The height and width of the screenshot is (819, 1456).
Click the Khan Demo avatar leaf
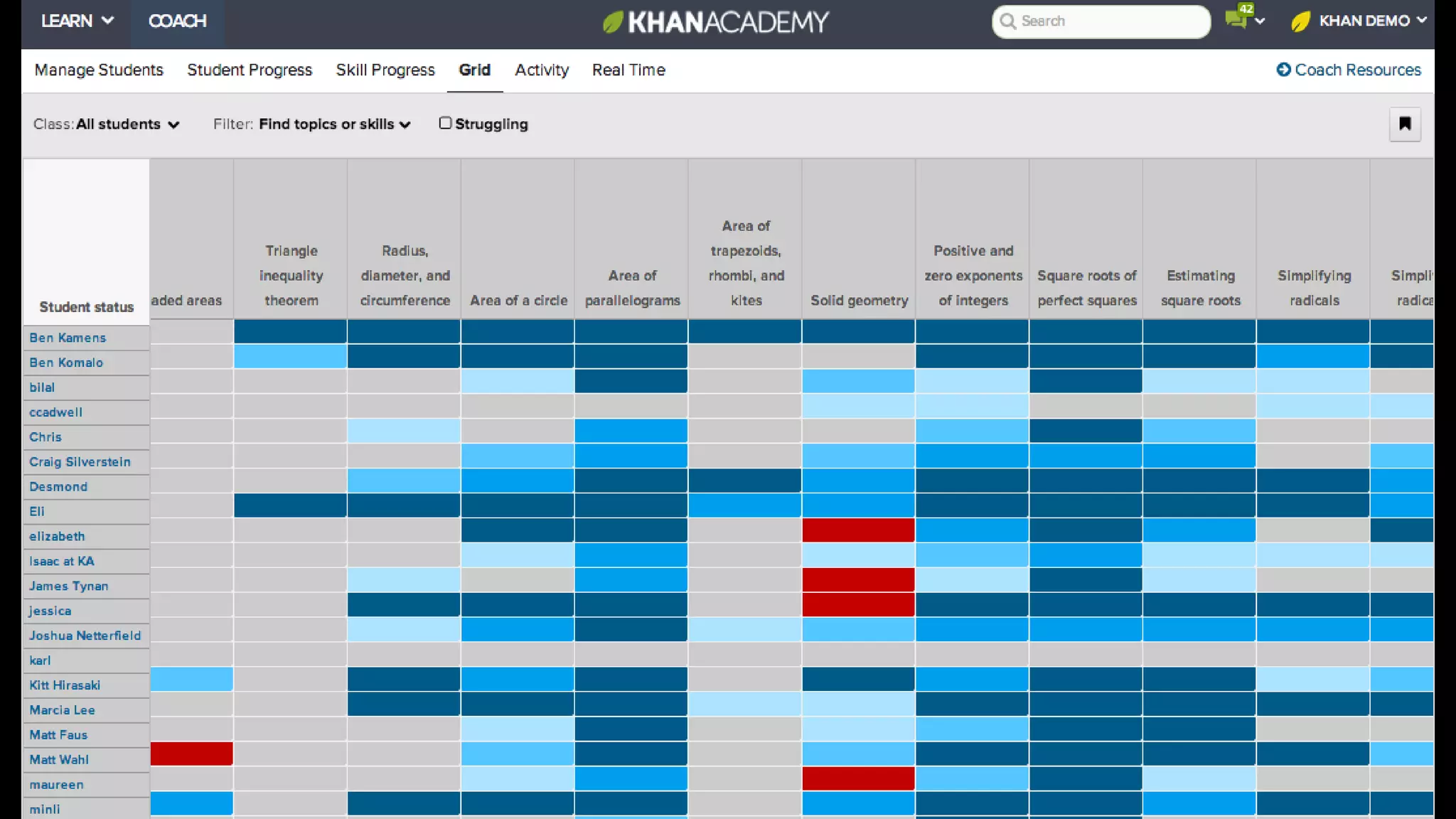[x=1300, y=21]
